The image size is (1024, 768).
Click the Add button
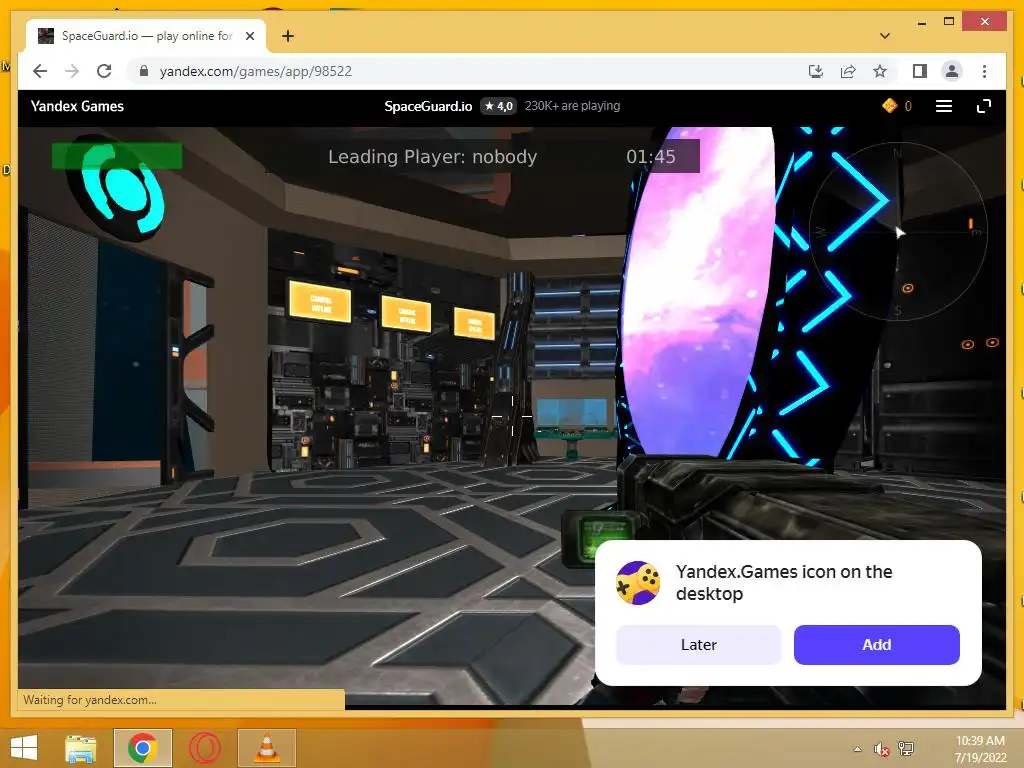point(876,645)
